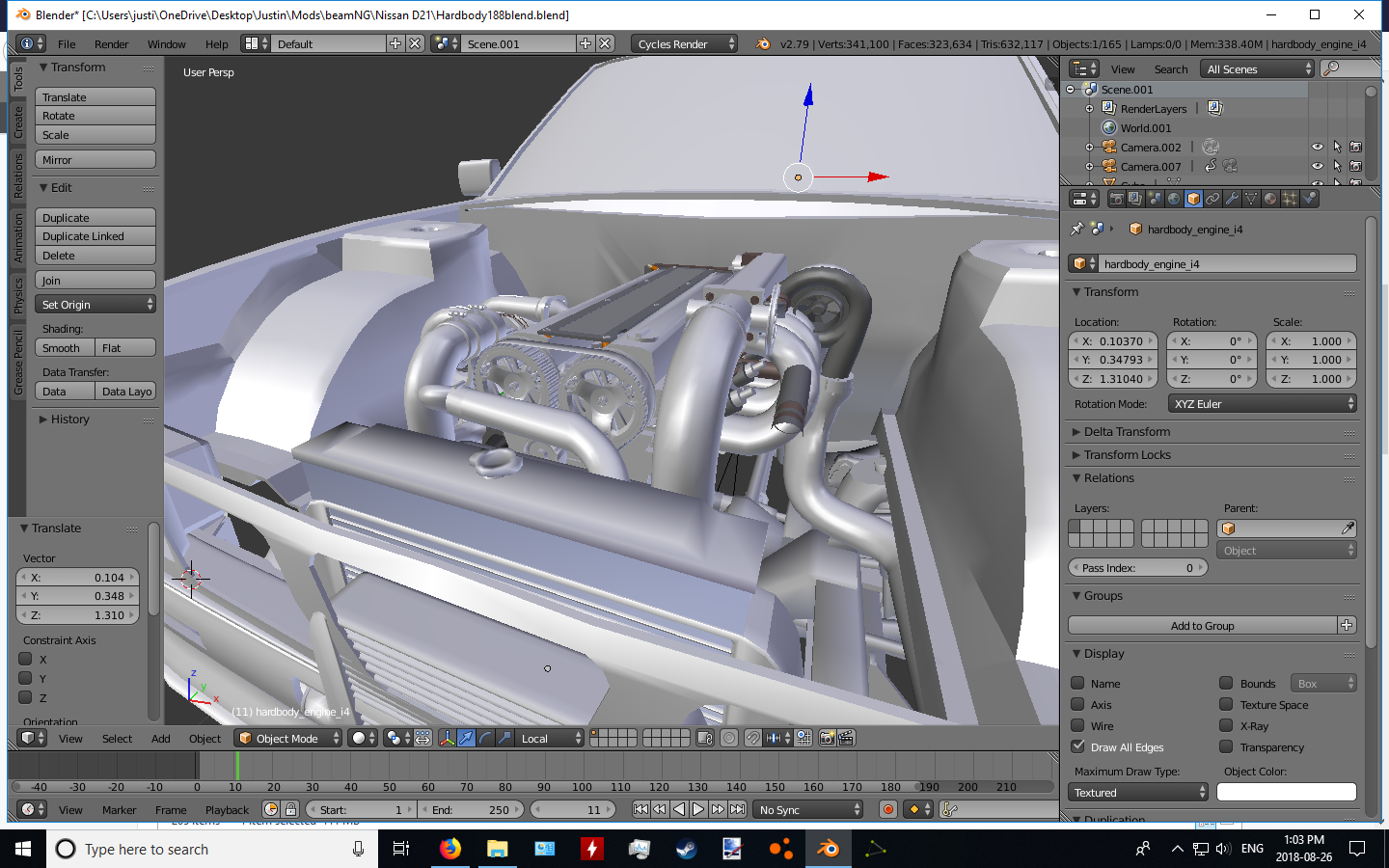Expand the Transform Locks panel
1389x868 pixels.
pos(1126,454)
